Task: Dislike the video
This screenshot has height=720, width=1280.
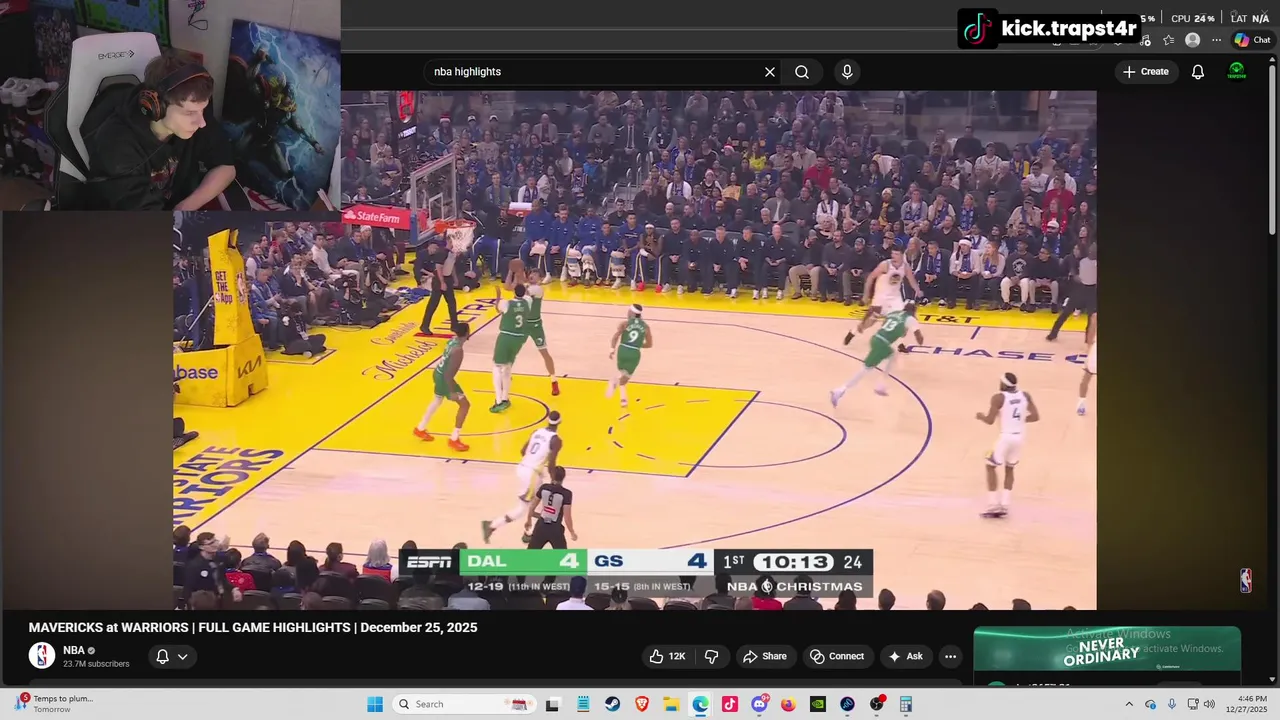Action: (x=712, y=656)
